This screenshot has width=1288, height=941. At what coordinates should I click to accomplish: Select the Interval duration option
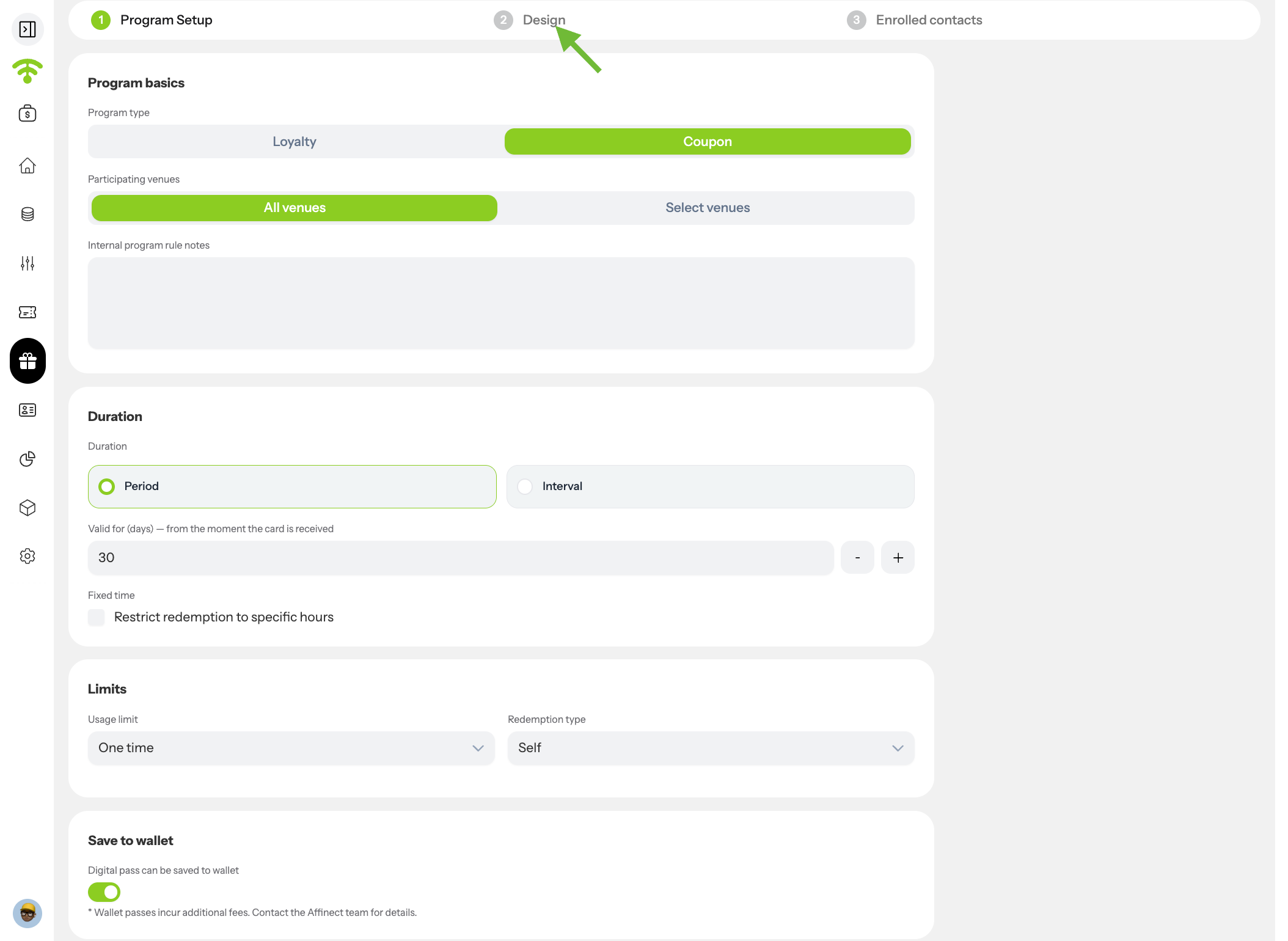710,486
